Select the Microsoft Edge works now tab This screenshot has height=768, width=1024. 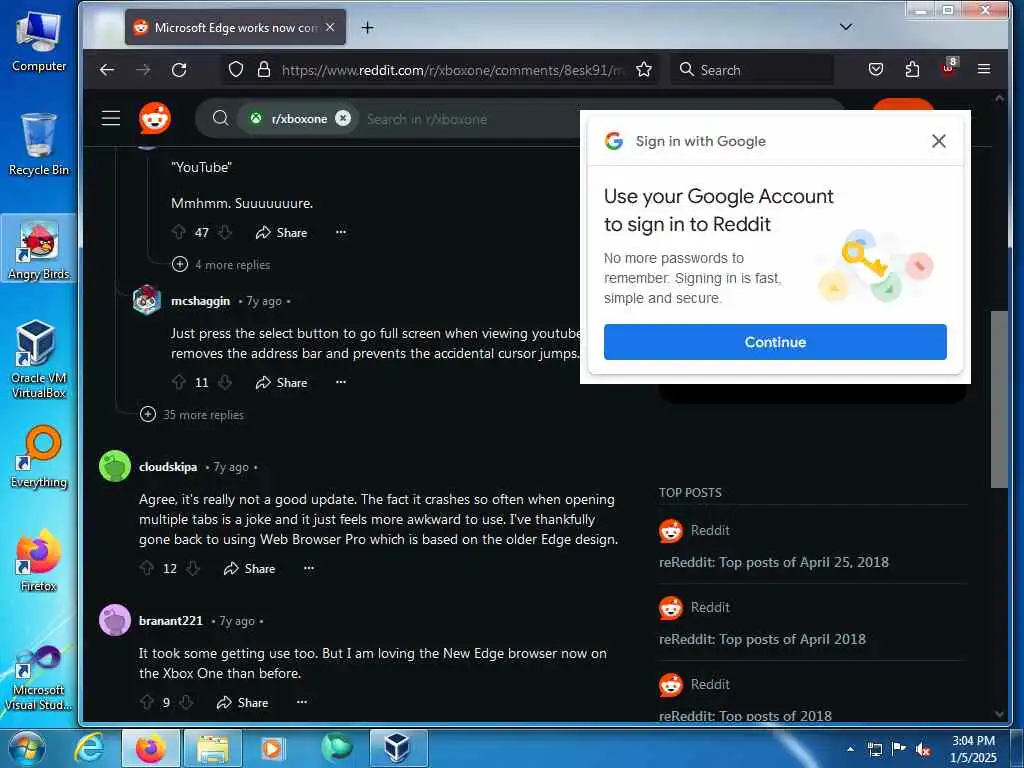(235, 27)
